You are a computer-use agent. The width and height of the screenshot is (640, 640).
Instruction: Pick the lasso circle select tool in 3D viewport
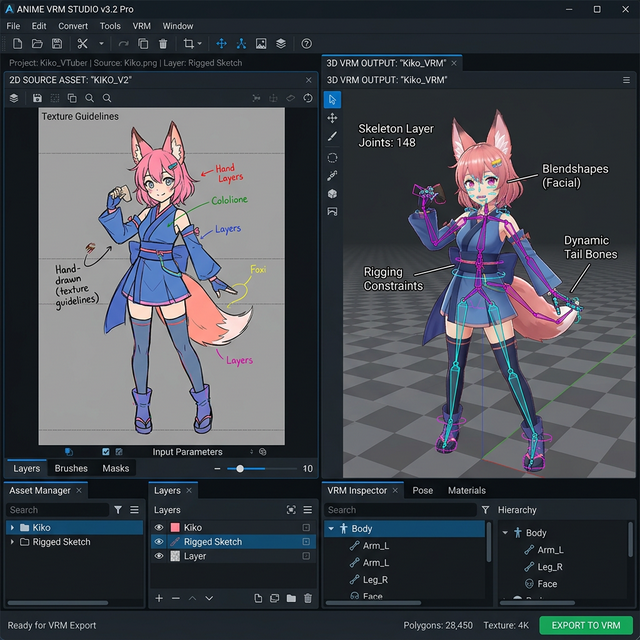pyautogui.click(x=332, y=158)
